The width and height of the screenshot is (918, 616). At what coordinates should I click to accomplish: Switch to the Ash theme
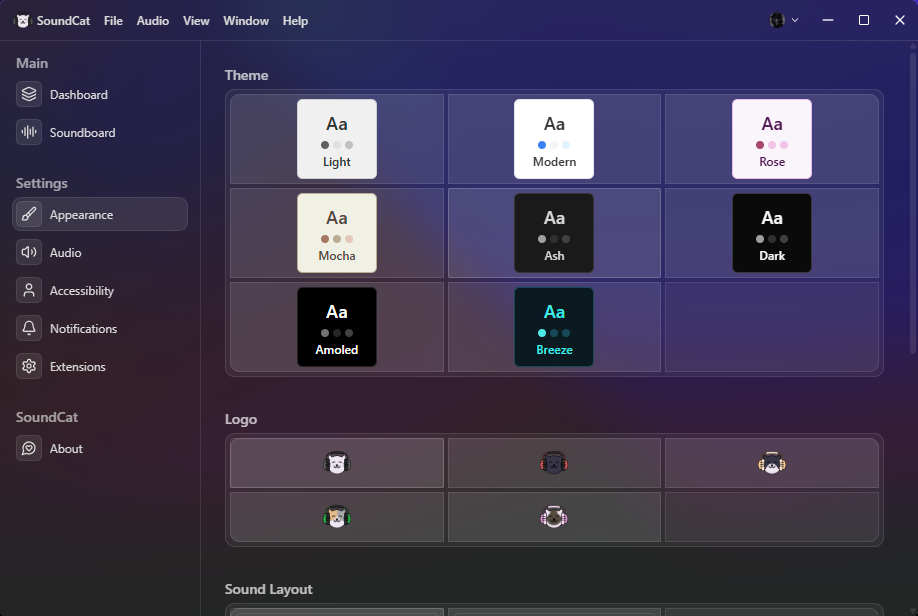(554, 233)
